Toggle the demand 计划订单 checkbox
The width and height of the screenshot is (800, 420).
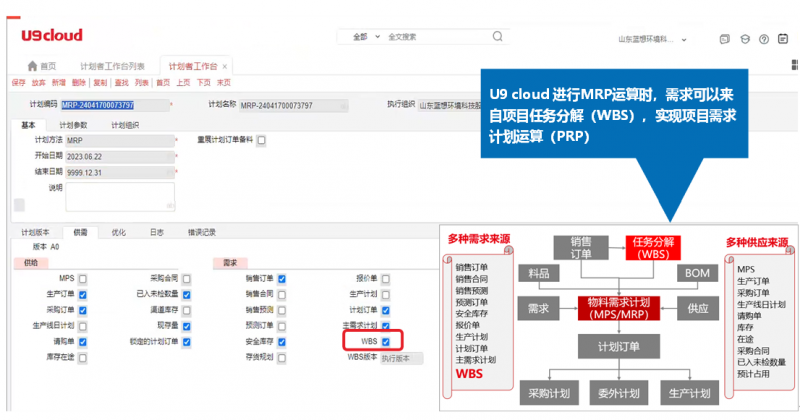(386, 310)
